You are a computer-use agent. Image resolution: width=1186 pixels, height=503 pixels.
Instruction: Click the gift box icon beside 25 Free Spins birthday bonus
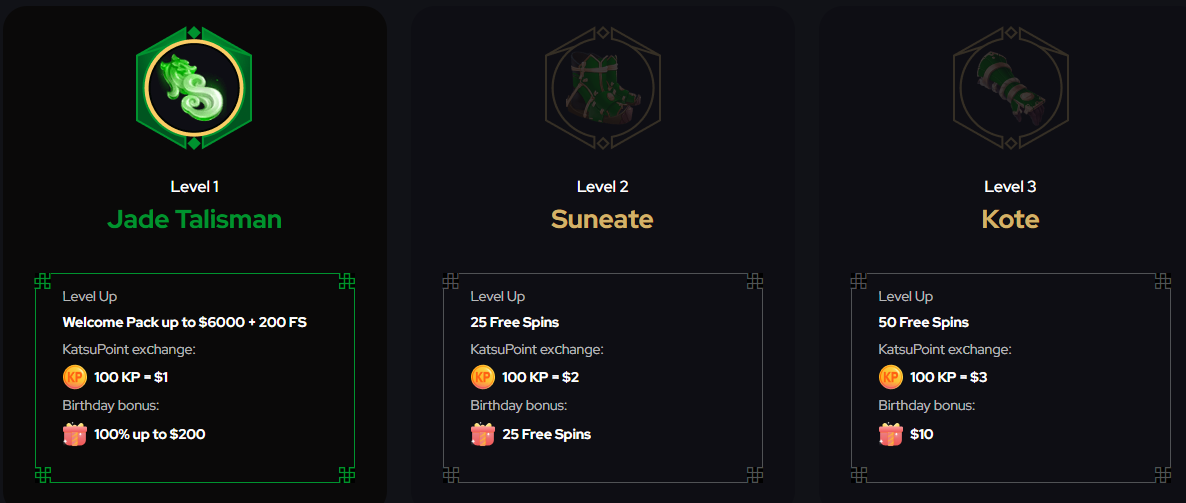(483, 434)
